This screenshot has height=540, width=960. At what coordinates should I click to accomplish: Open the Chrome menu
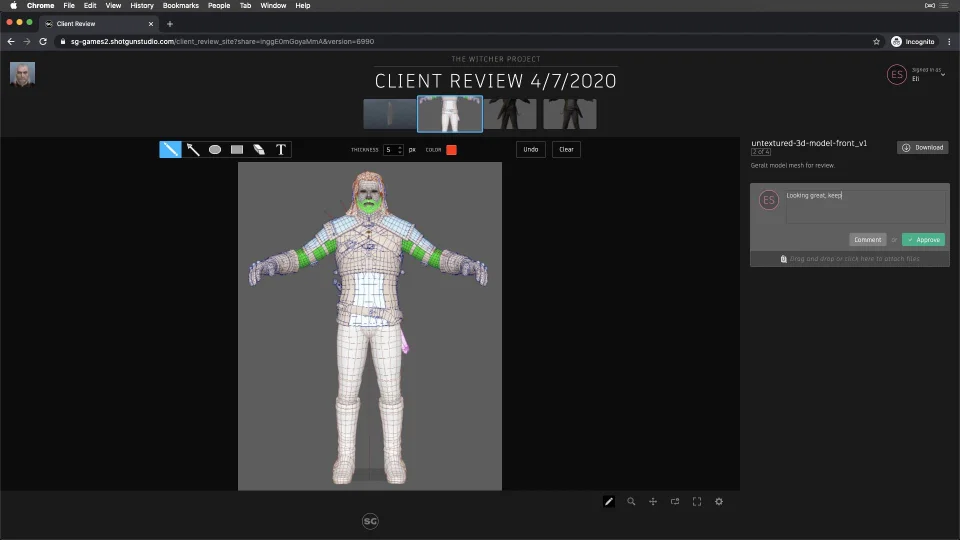(40, 6)
